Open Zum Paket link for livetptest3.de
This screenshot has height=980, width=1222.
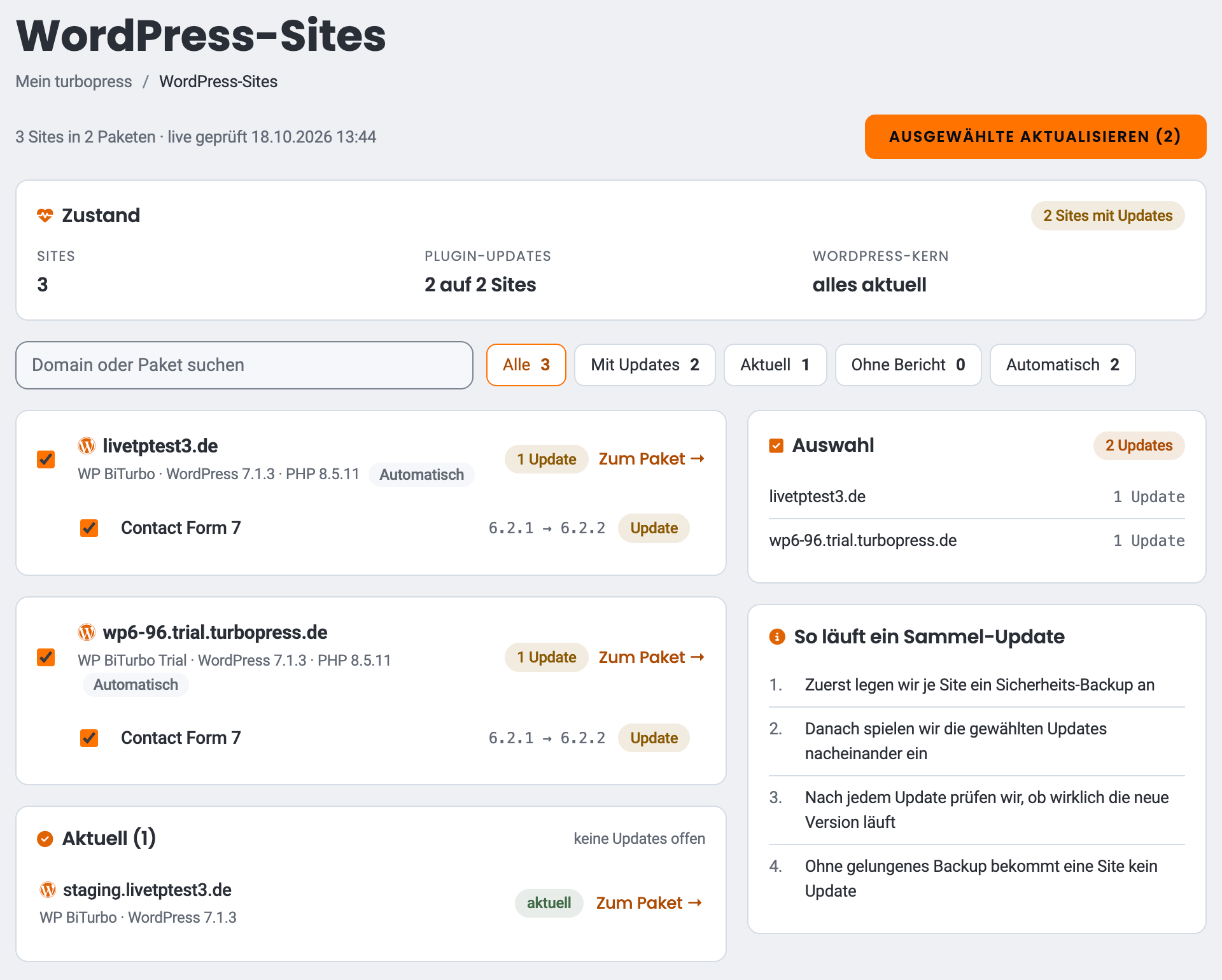pyautogui.click(x=652, y=459)
